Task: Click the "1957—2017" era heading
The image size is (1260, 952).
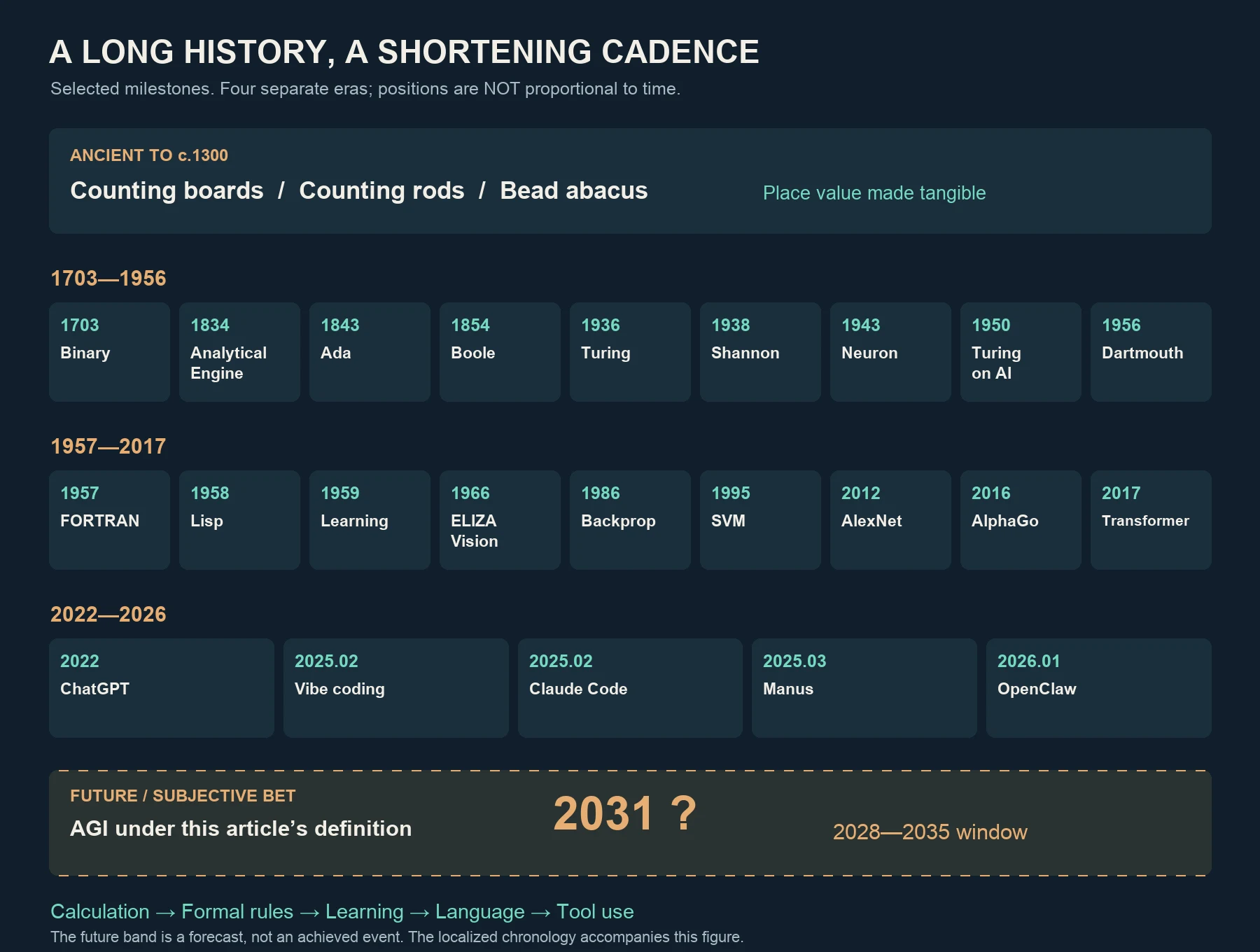Action: pyautogui.click(x=108, y=447)
